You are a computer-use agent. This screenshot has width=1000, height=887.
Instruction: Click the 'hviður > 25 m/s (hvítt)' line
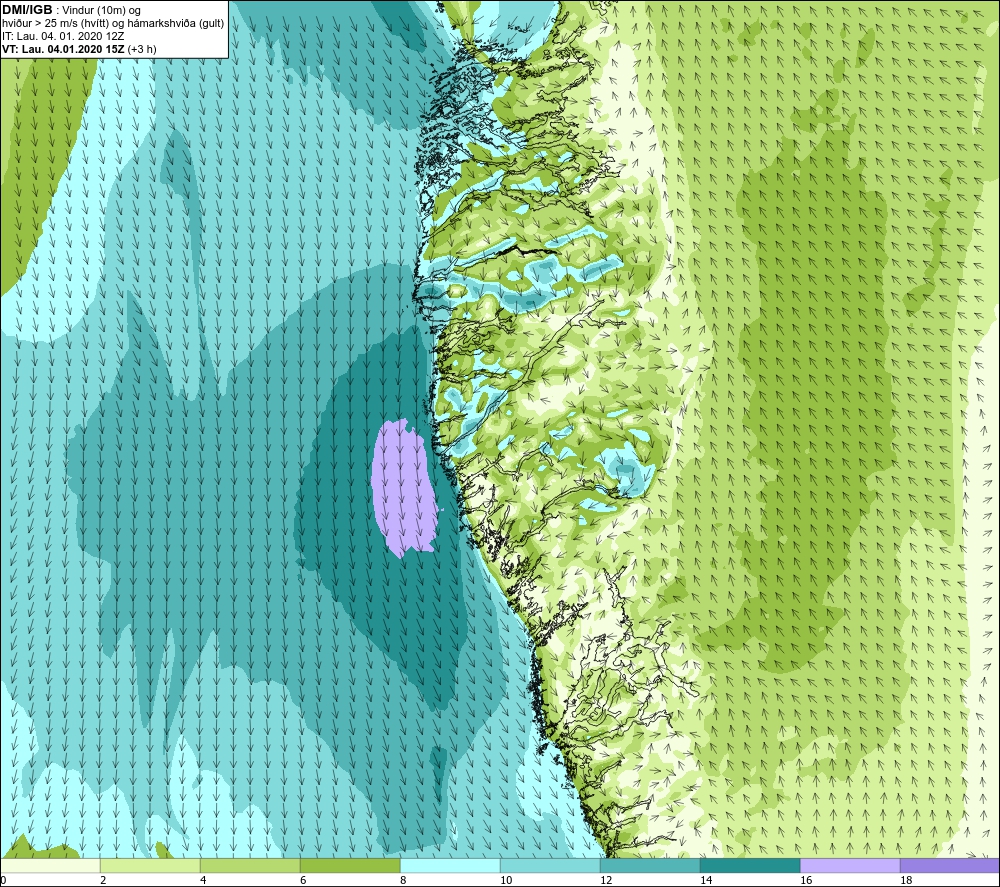pos(54,24)
